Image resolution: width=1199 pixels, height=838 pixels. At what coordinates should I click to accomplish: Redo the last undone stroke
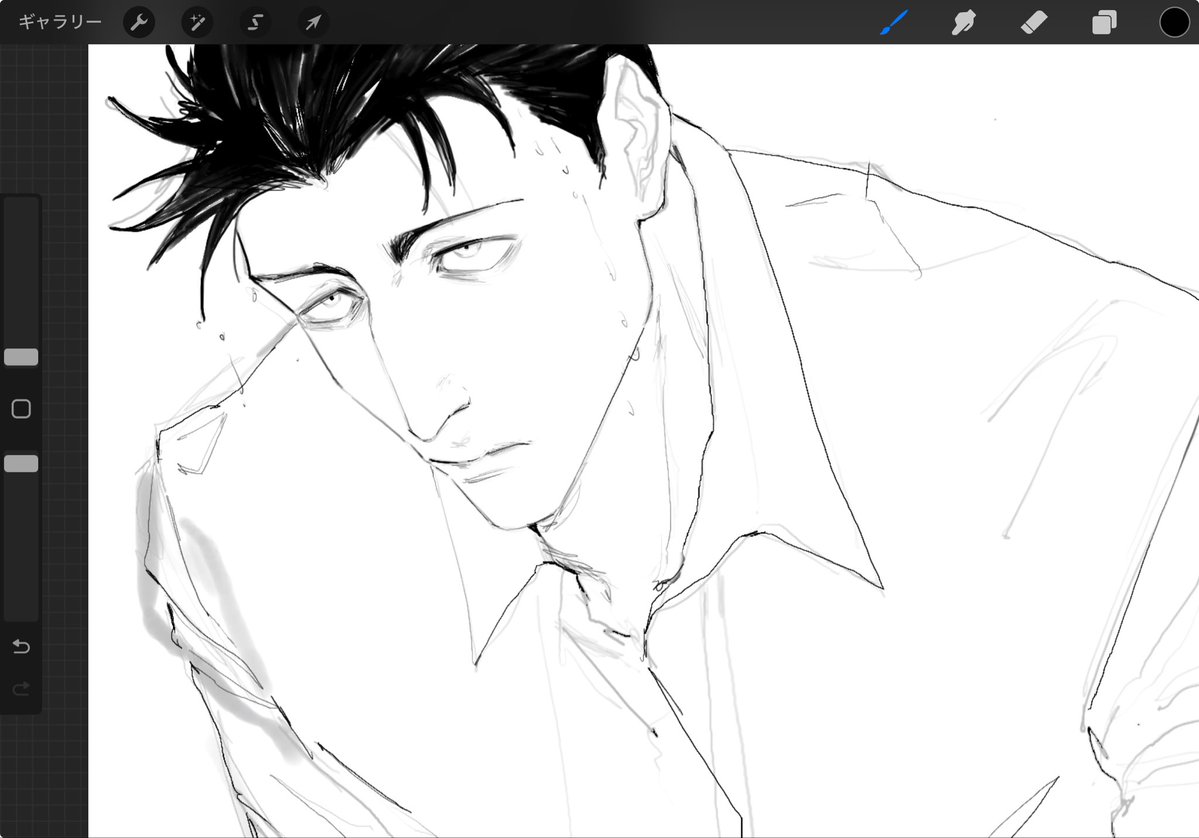(x=21, y=689)
